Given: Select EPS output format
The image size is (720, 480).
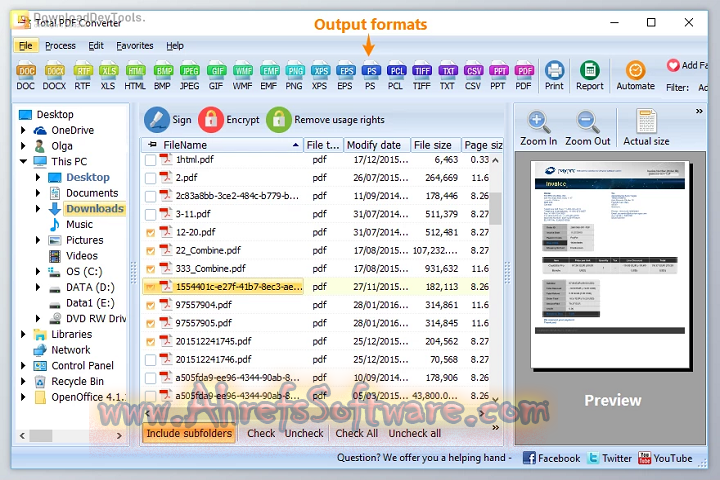Looking at the screenshot, I should click(x=345, y=75).
